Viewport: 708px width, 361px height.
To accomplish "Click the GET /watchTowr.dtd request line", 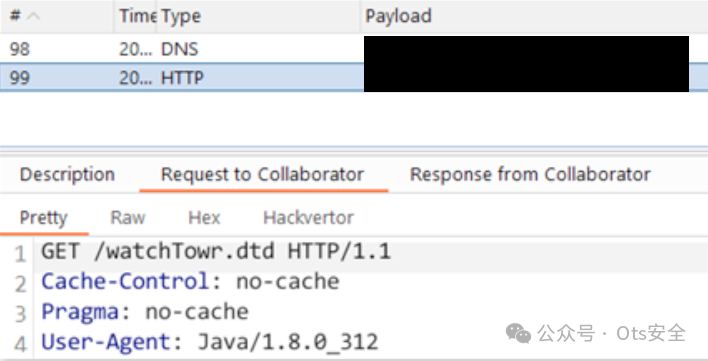I will point(216,251).
